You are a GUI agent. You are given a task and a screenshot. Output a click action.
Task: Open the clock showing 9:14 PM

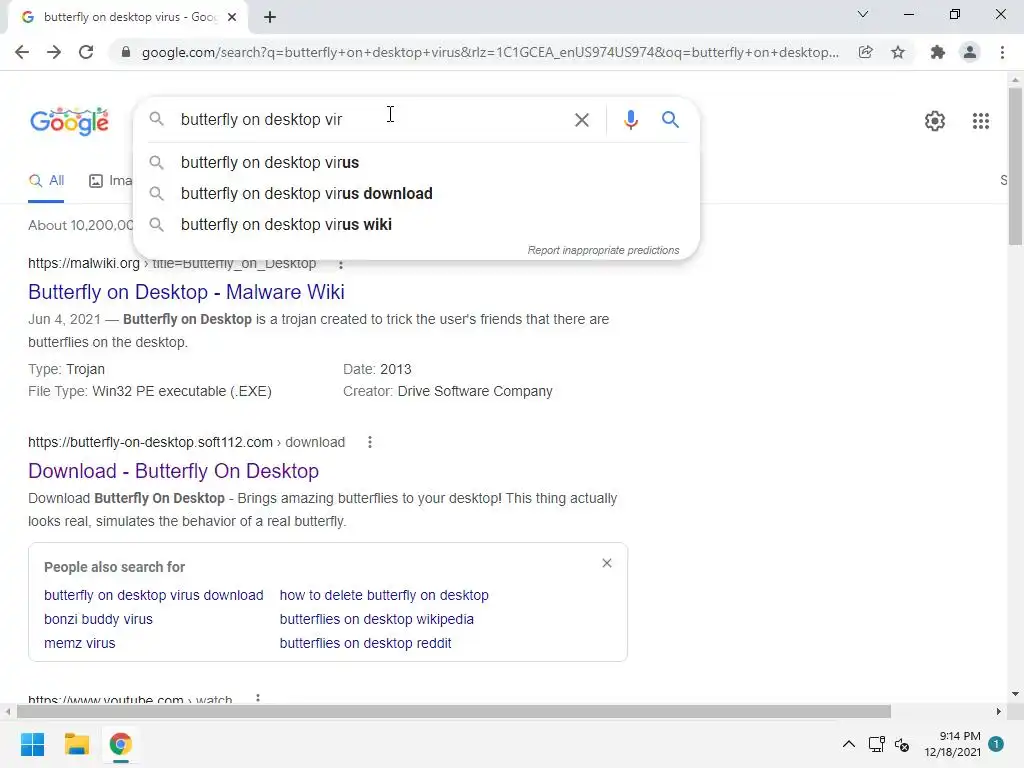(952, 744)
